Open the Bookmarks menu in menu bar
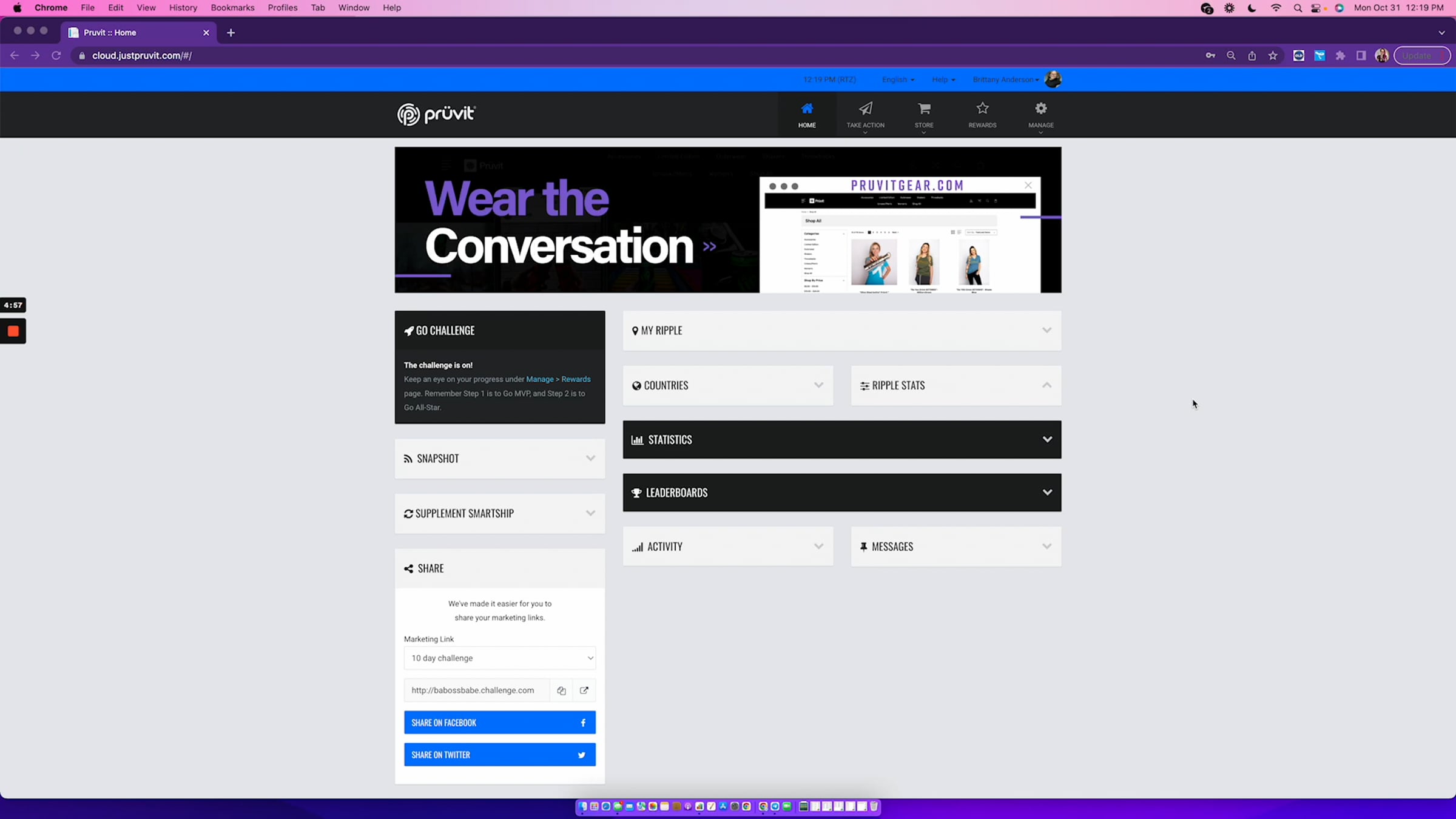The height and width of the screenshot is (819, 1456). pos(232,8)
